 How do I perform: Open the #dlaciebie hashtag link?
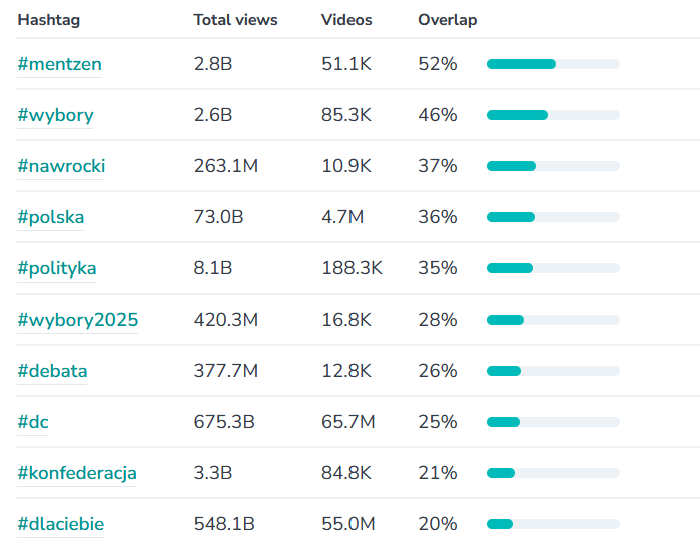coord(61,524)
